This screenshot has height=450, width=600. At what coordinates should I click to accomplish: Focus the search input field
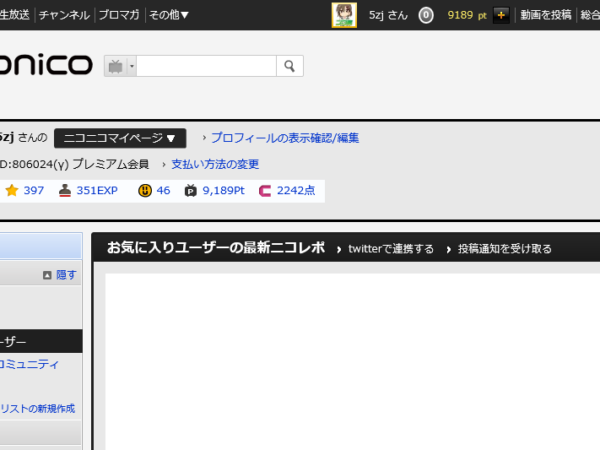click(206, 66)
